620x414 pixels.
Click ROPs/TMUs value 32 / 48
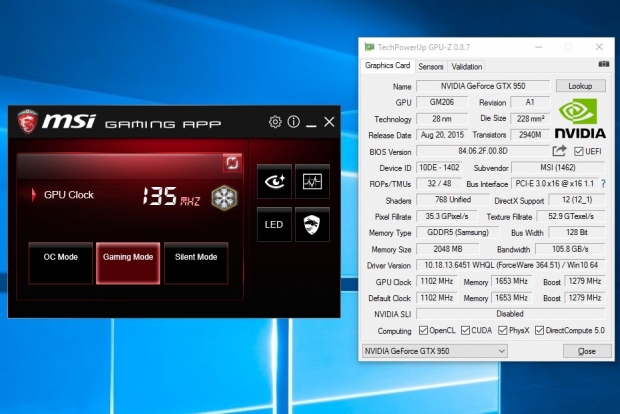click(x=439, y=183)
